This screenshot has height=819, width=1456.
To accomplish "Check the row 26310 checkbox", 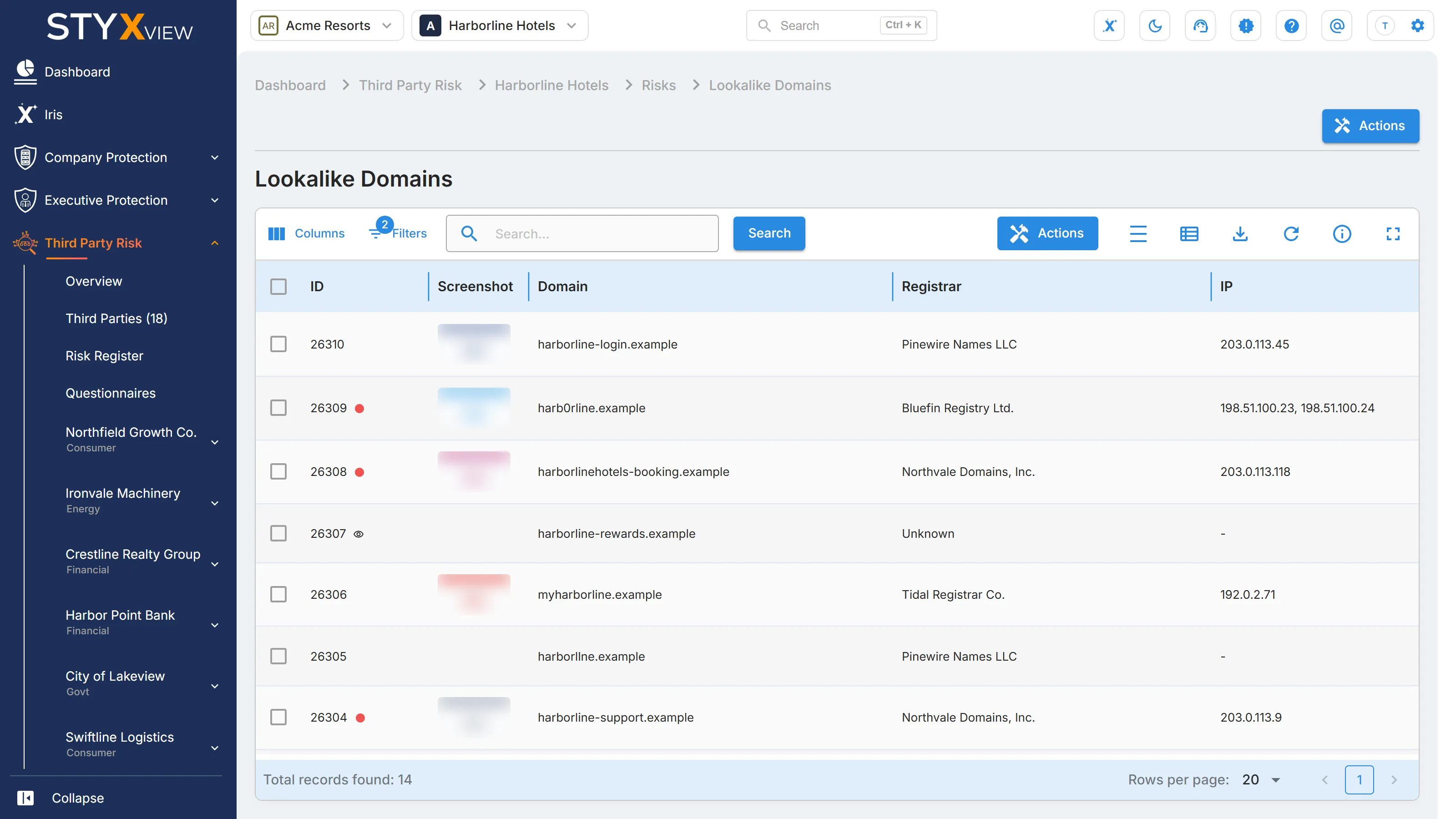I will point(278,344).
